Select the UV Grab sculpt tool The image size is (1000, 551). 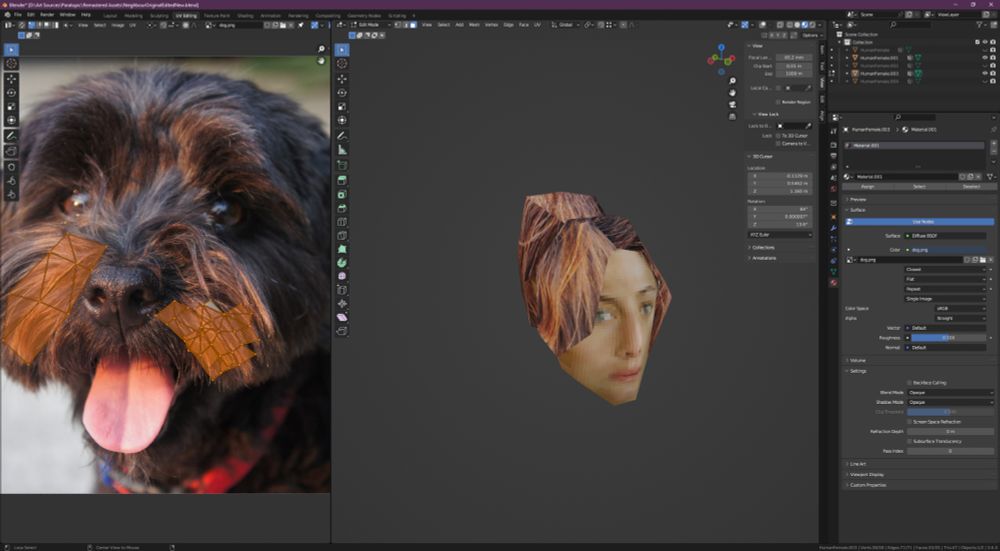[x=11, y=167]
